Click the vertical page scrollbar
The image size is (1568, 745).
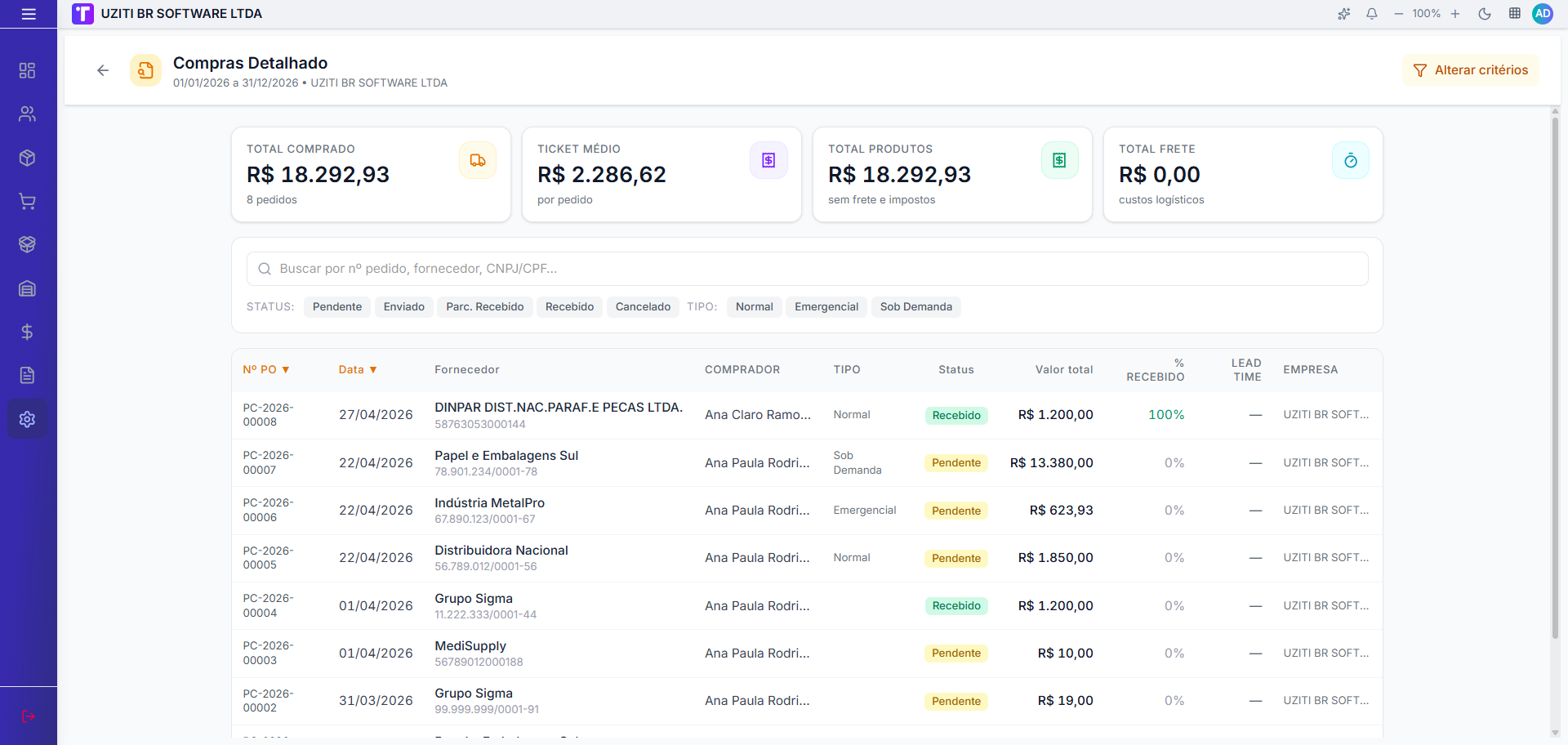click(x=1555, y=378)
